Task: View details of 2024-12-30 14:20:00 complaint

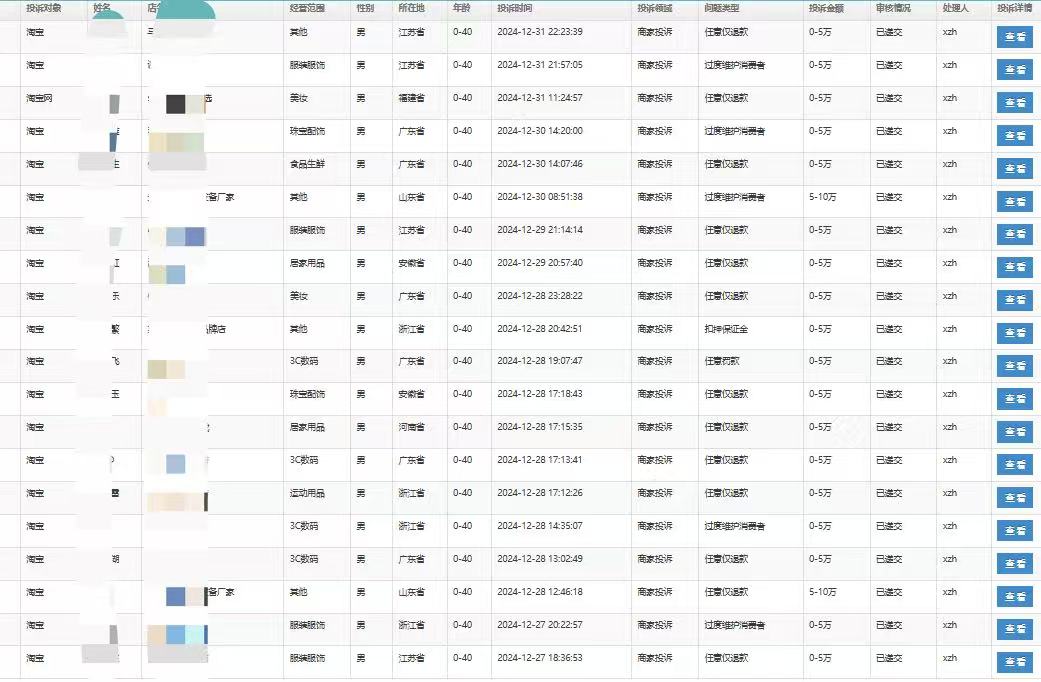Action: click(x=1014, y=135)
